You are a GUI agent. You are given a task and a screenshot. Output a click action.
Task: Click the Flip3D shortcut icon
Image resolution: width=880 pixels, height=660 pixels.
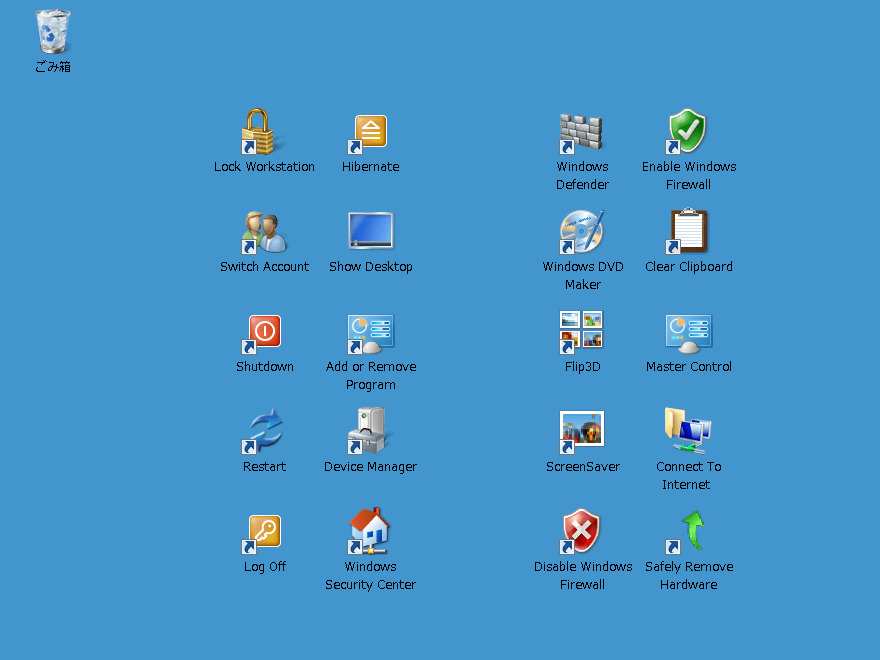581,332
